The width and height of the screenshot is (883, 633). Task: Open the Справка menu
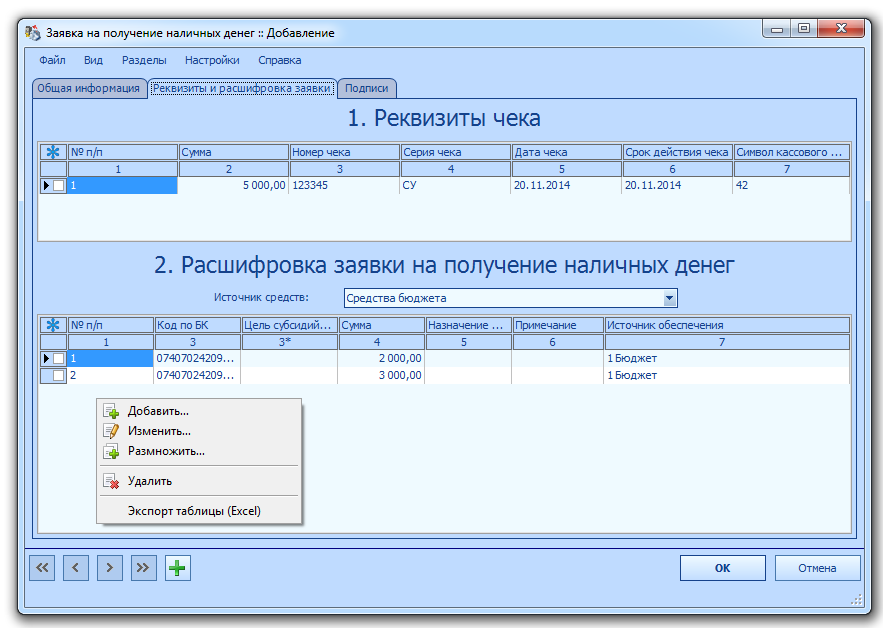point(280,60)
